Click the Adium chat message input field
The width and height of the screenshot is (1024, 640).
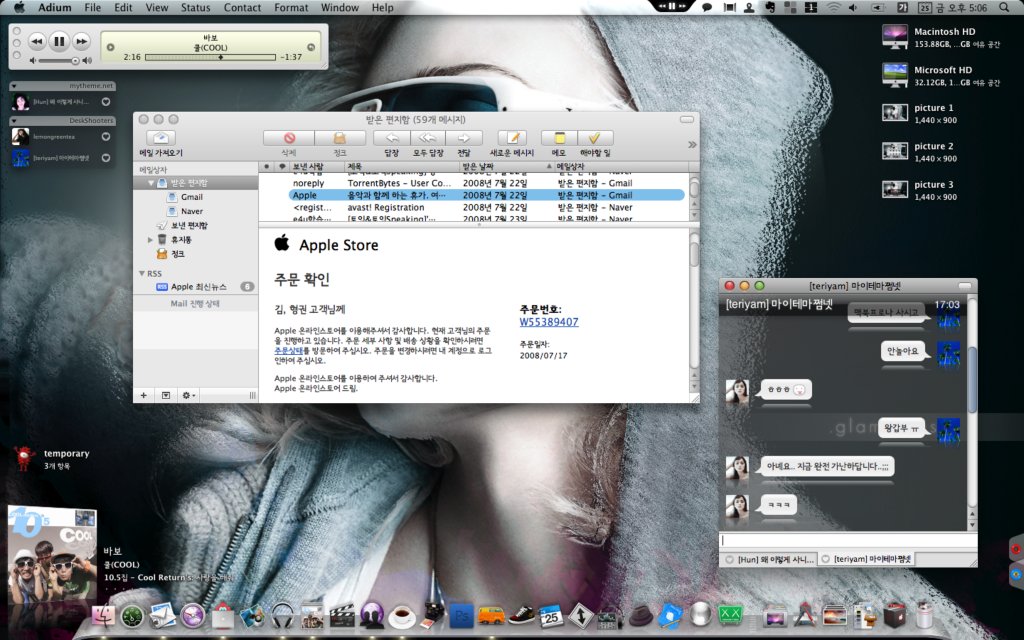(x=848, y=541)
